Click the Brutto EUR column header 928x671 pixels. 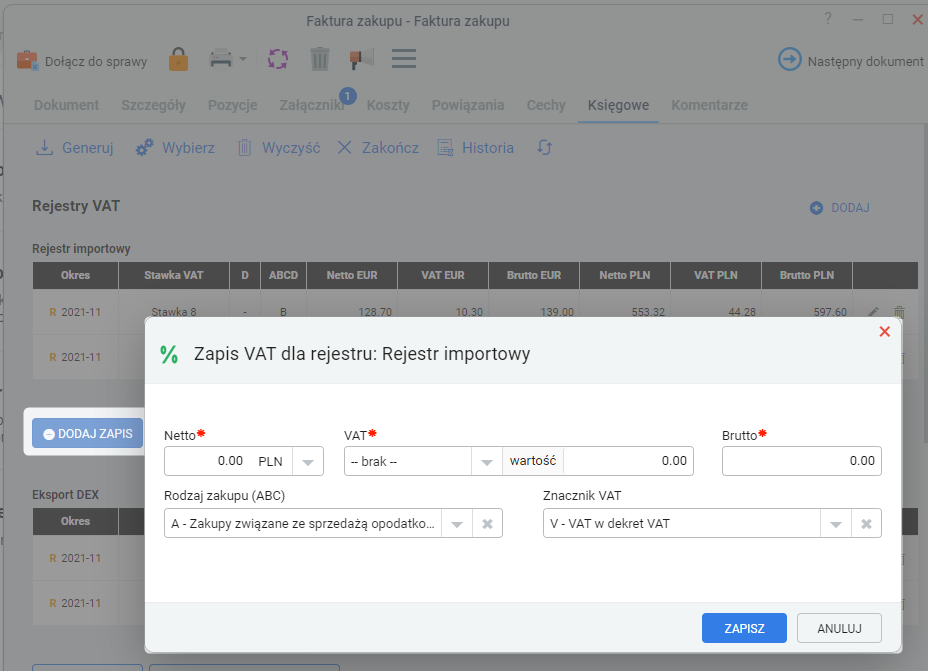(533, 275)
